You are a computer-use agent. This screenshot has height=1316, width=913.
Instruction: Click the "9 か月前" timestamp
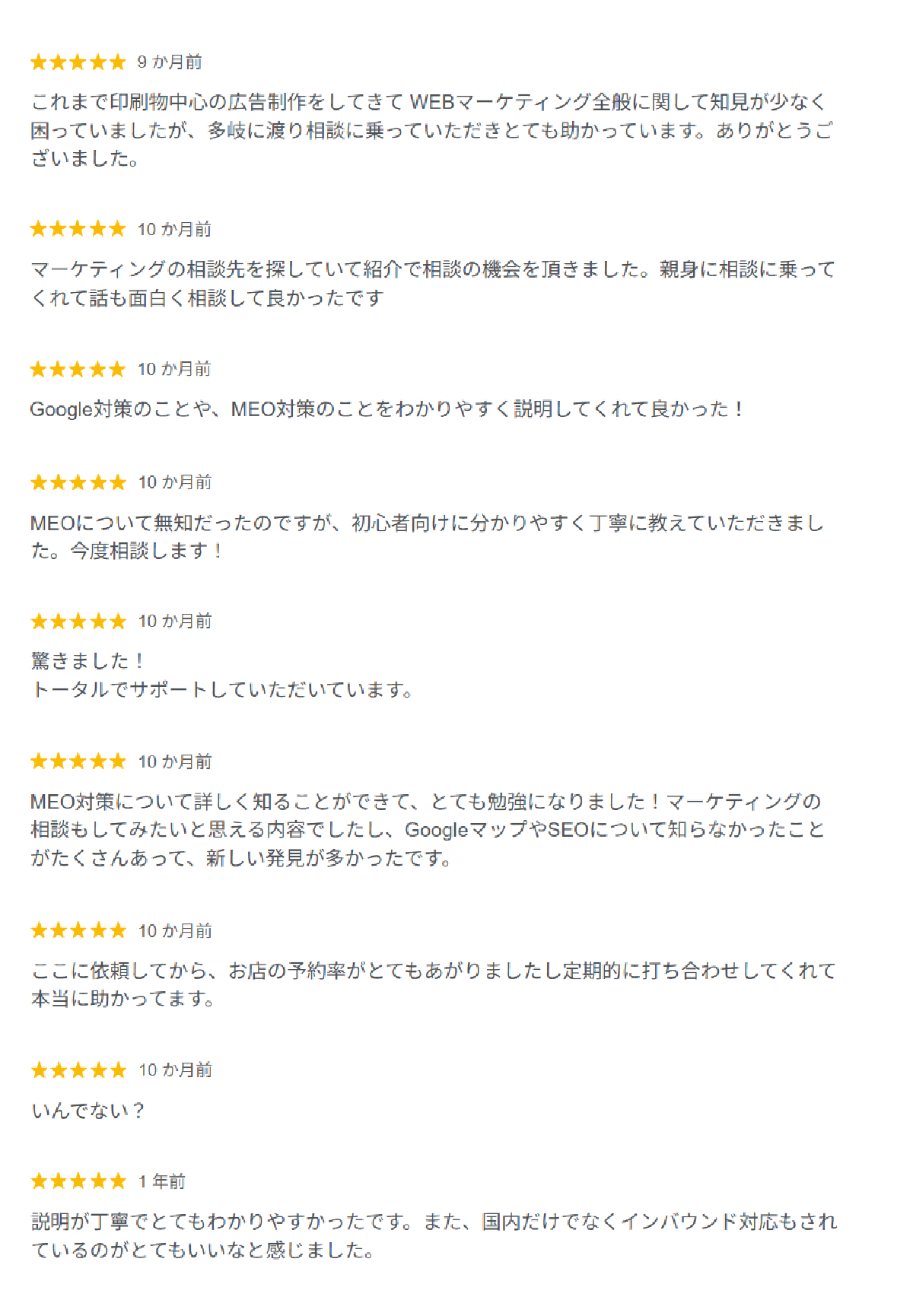coord(170,62)
